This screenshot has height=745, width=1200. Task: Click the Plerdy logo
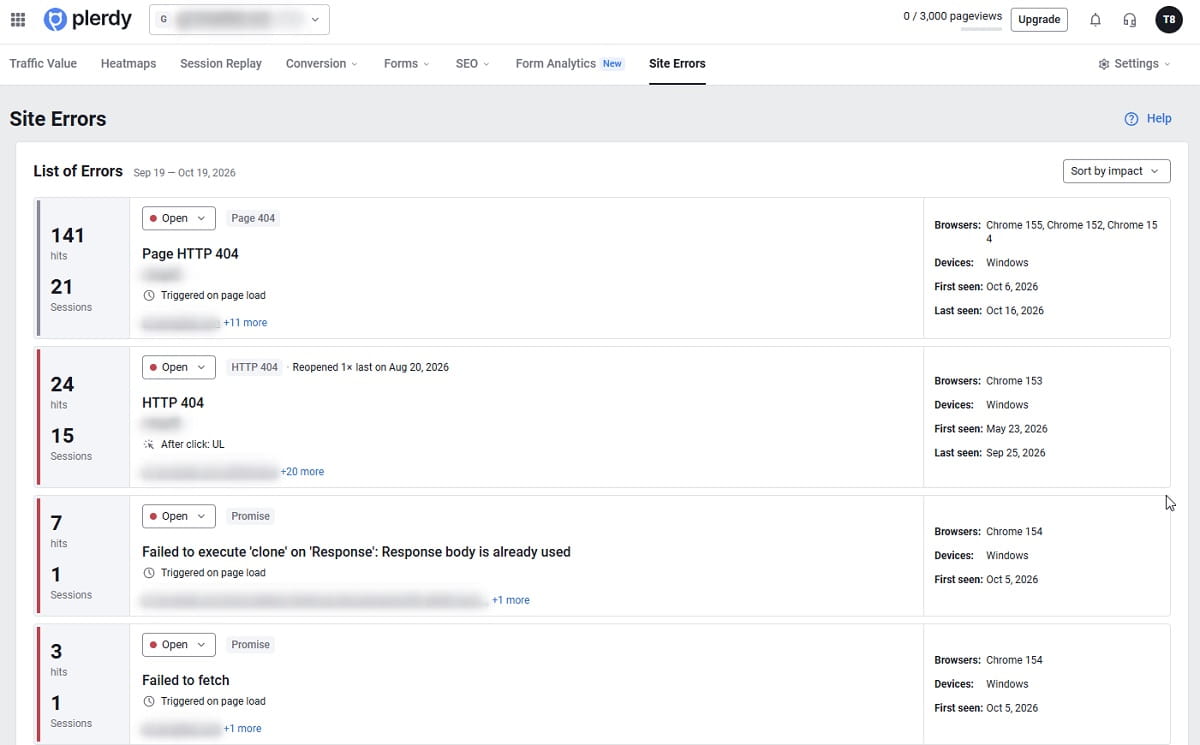(88, 19)
